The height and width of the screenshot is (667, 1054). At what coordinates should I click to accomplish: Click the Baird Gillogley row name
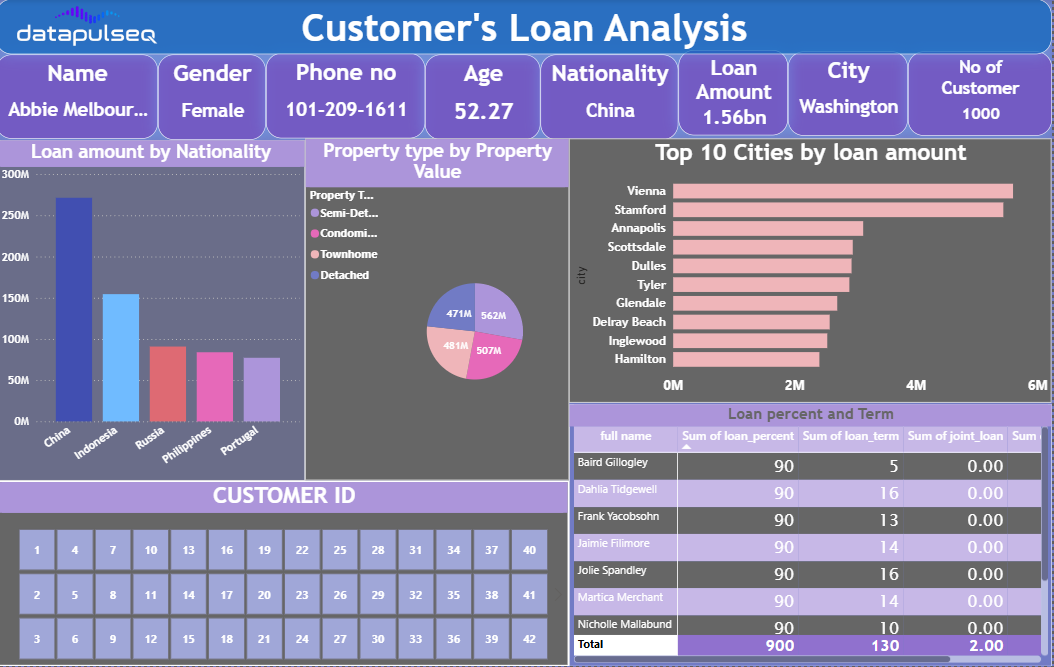click(612, 463)
